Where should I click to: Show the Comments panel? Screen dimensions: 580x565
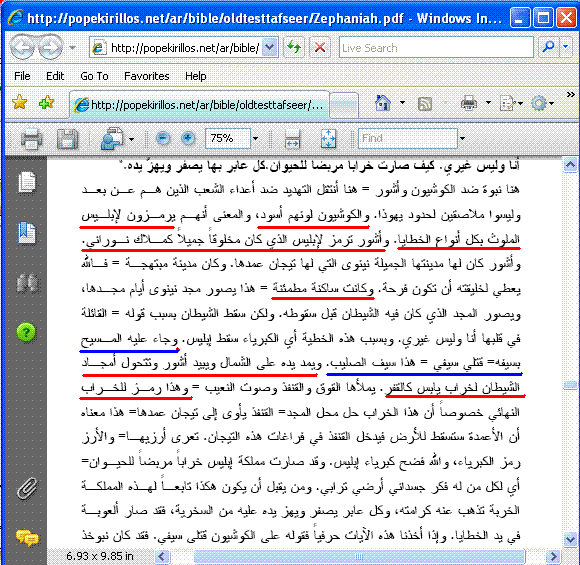(27, 538)
